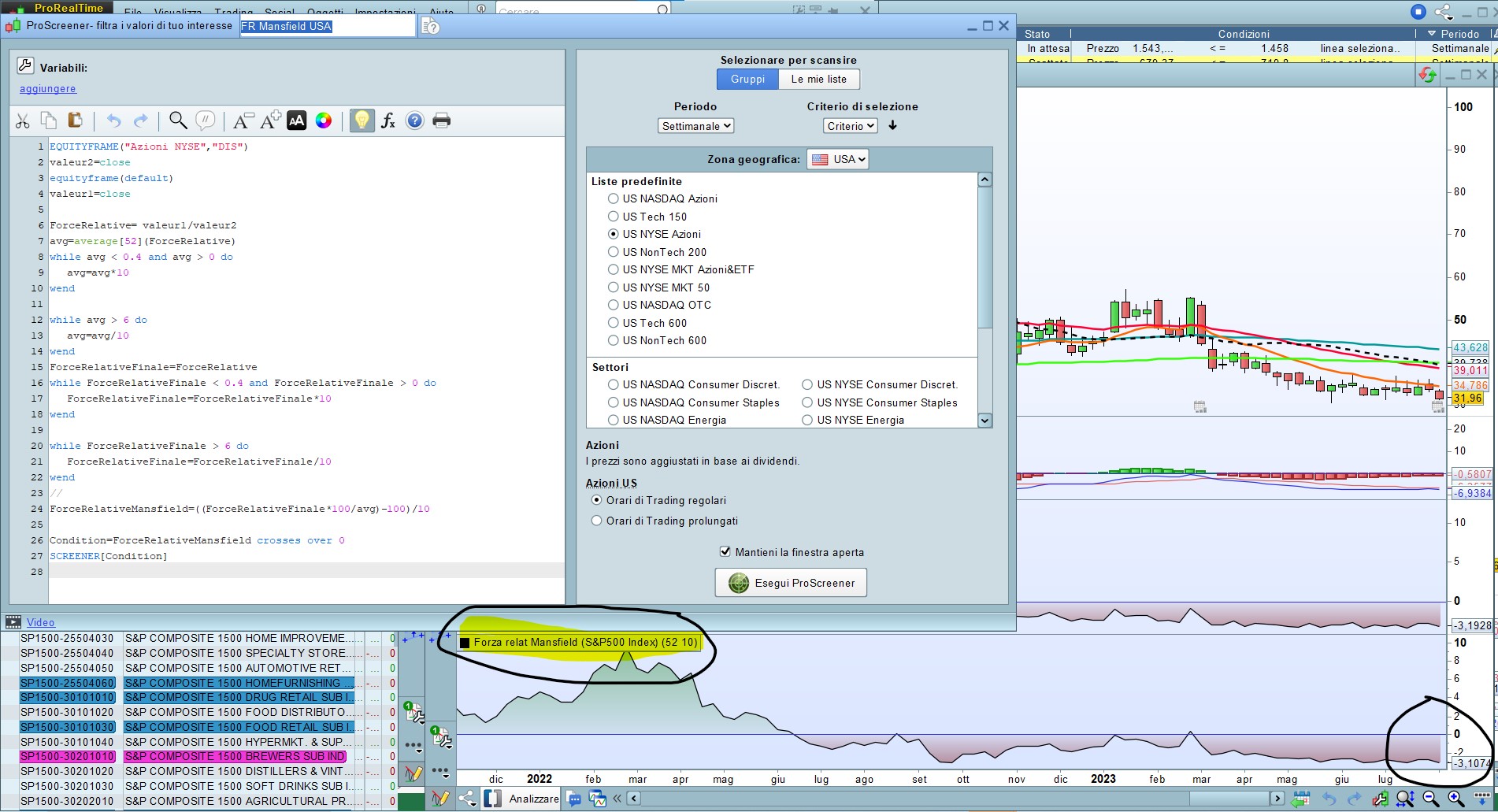
Task: Select Orari di Trading prolungati option
Action: (597, 521)
